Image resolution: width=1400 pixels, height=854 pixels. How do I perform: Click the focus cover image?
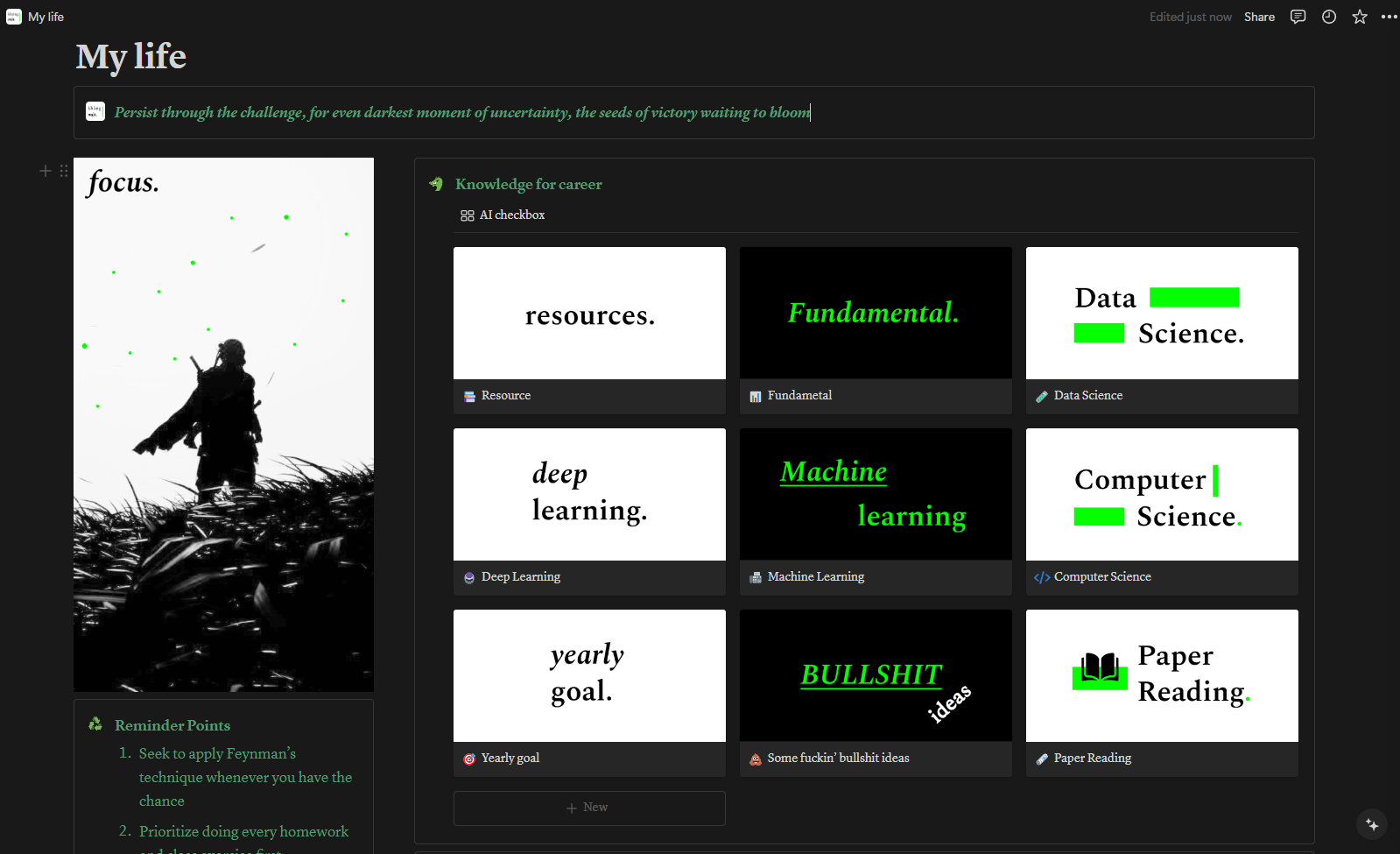[x=223, y=425]
